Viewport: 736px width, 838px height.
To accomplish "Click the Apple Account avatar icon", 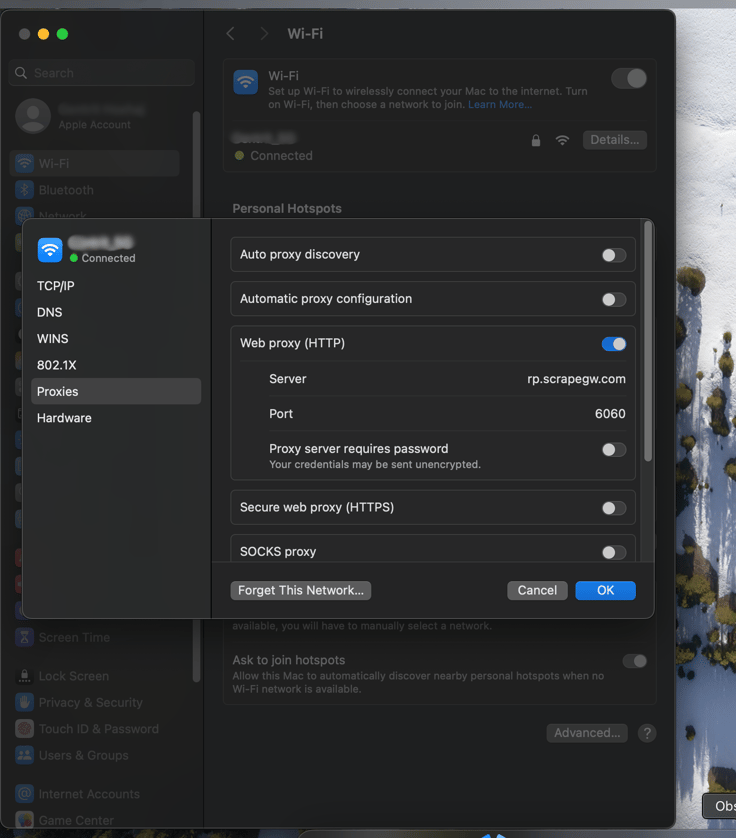I will [33, 117].
